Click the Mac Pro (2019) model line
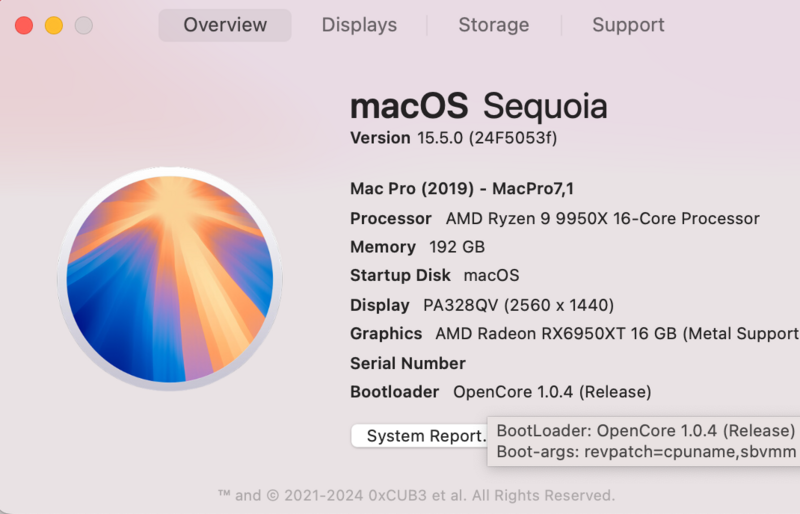This screenshot has width=800, height=514. click(x=463, y=189)
